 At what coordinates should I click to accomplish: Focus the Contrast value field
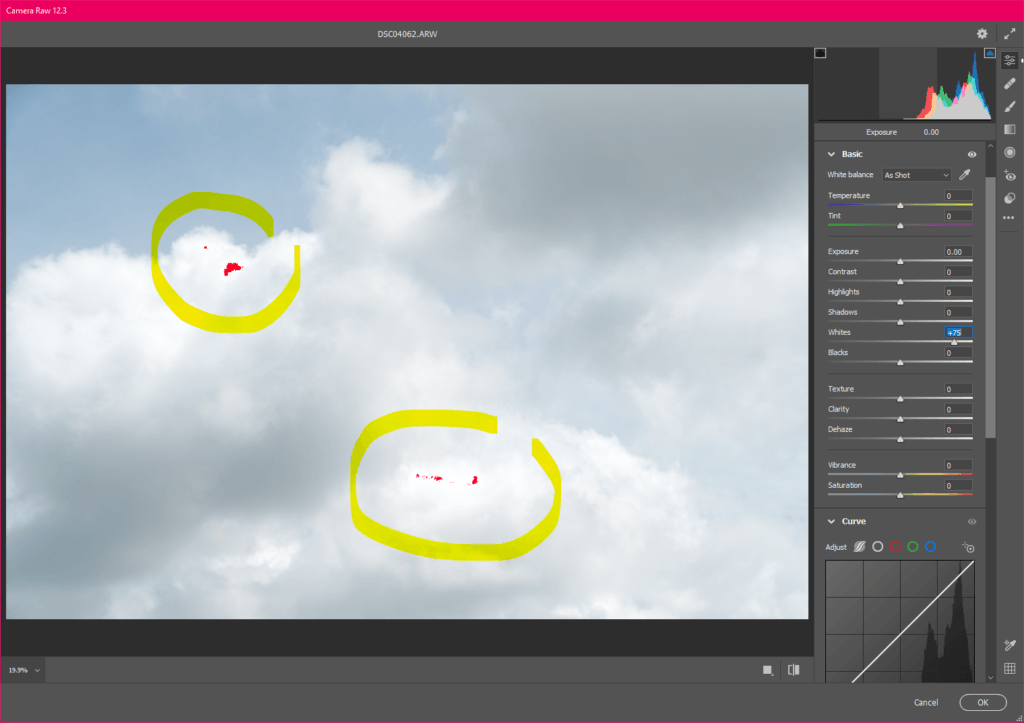coord(958,272)
